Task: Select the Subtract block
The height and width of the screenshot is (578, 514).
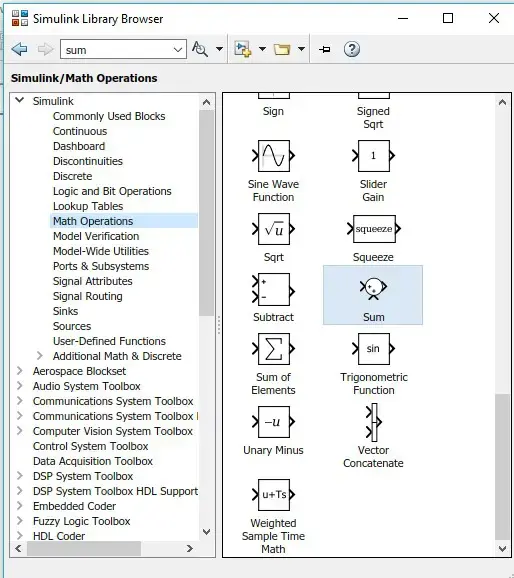Action: pyautogui.click(x=273, y=289)
